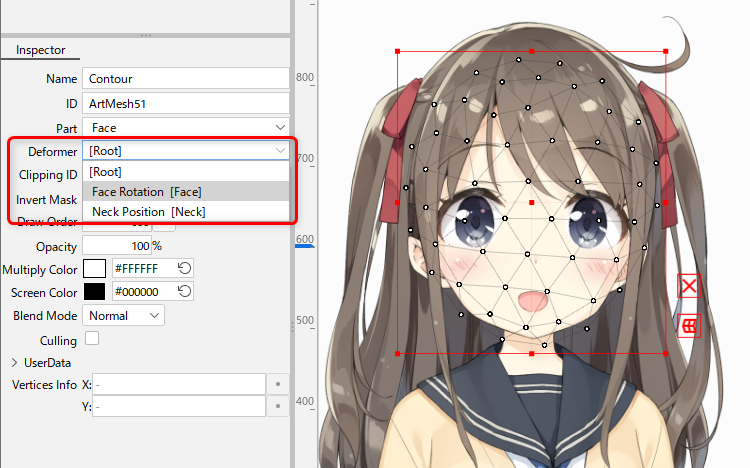Click the blue marker on the vertical ruler

click(x=305, y=246)
